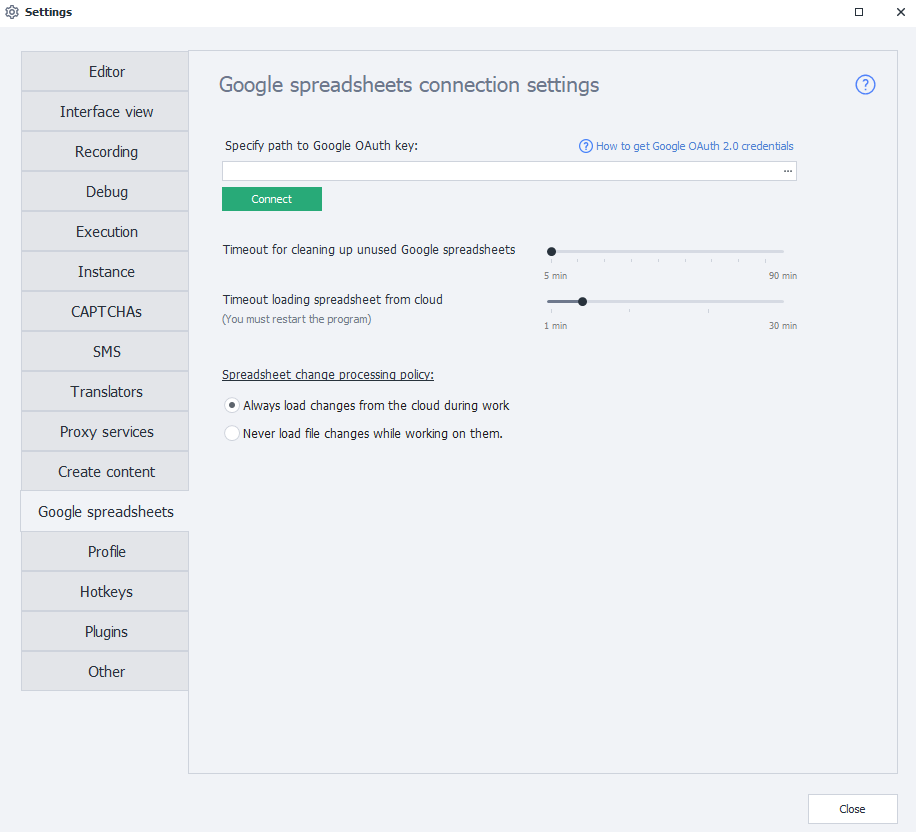Image resolution: width=916 pixels, height=832 pixels.
Task: Switch to the Editor tab
Action: tap(106, 72)
